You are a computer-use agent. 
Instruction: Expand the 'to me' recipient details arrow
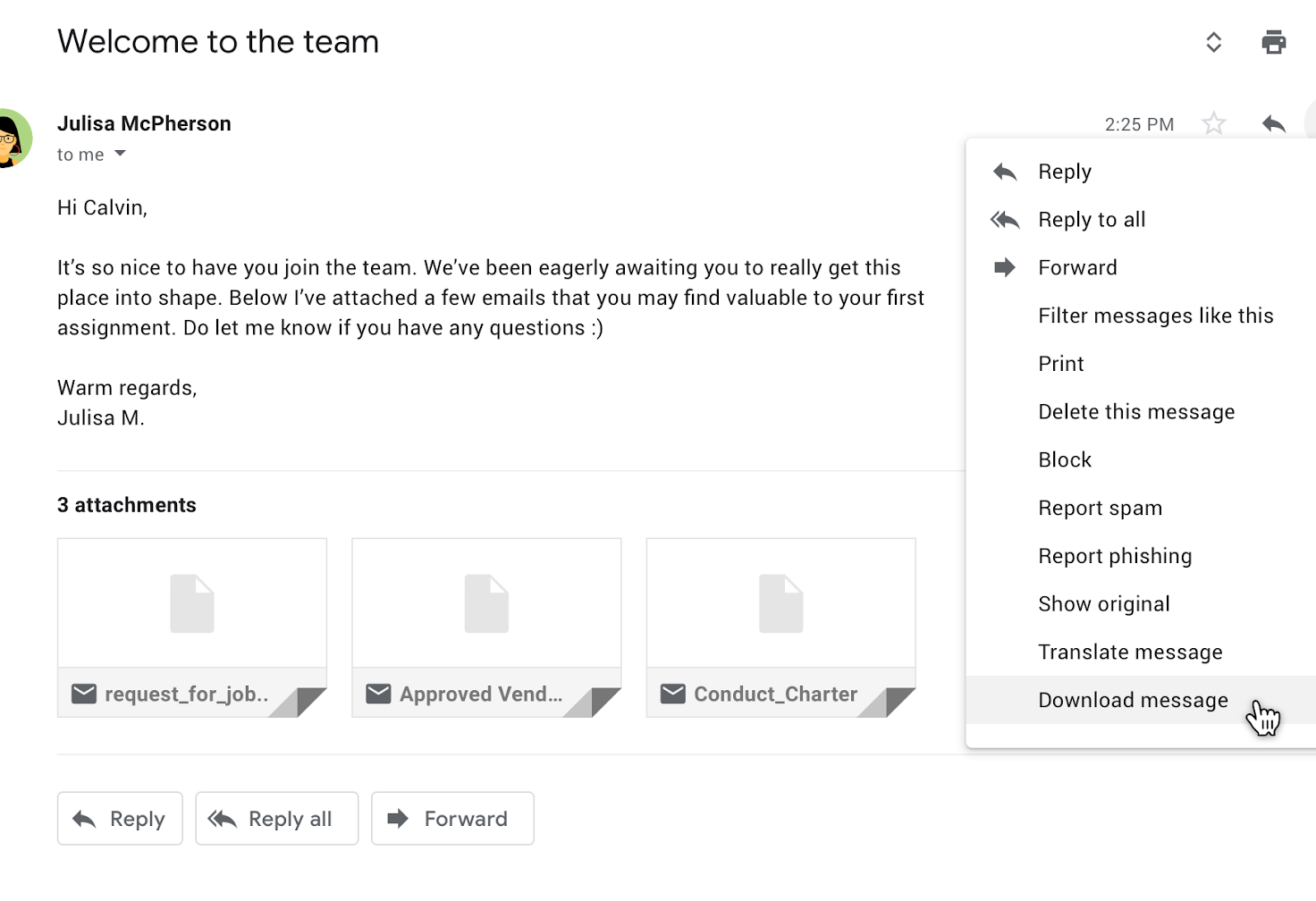[120, 154]
